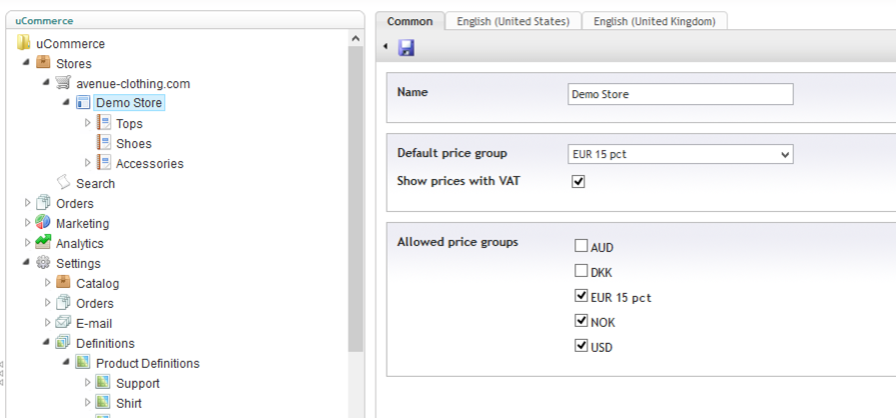Screen dimensions: 896x418
Task: Click the Stores box icon
Action: [x=43, y=62]
